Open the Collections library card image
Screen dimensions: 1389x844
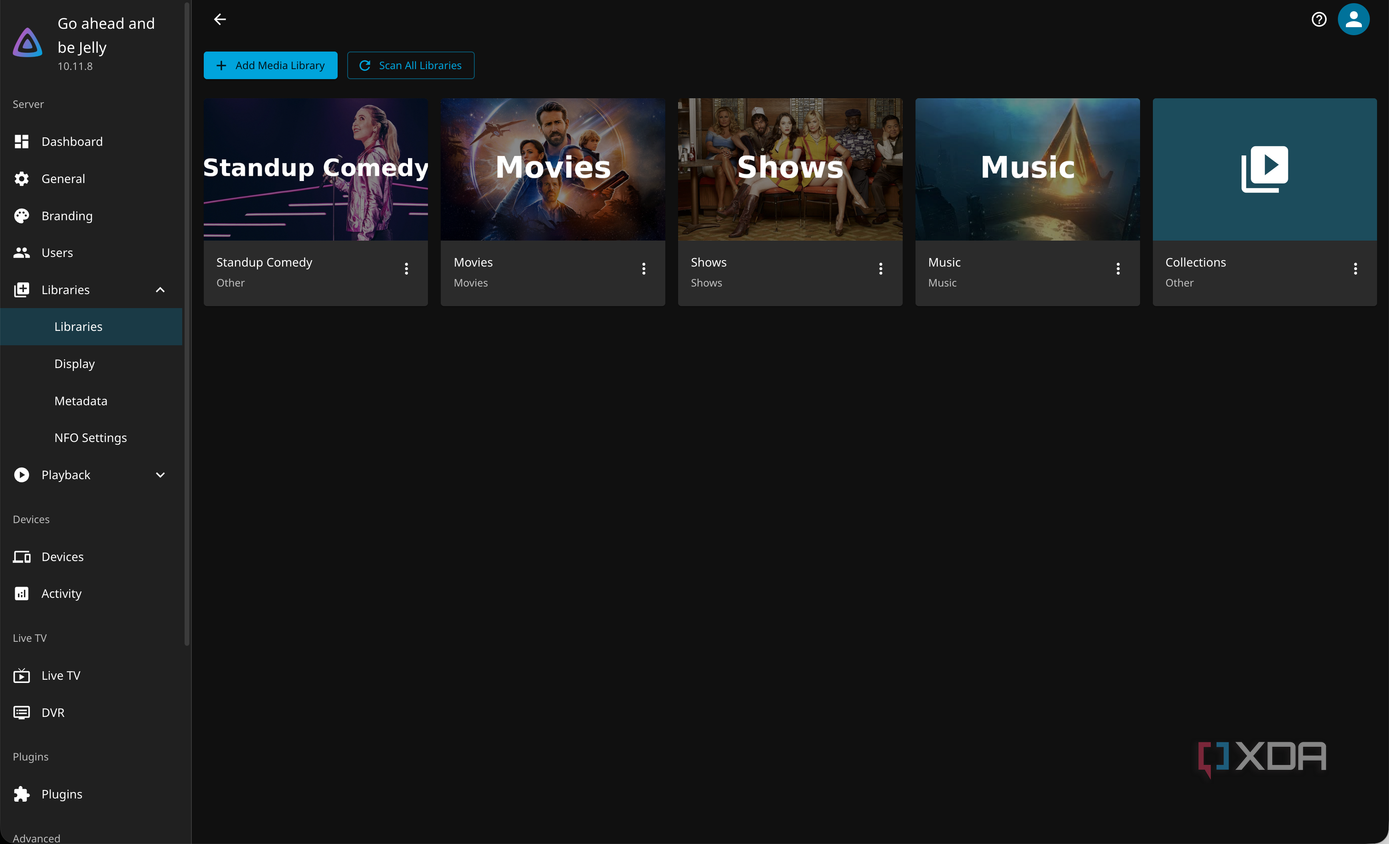(1265, 169)
